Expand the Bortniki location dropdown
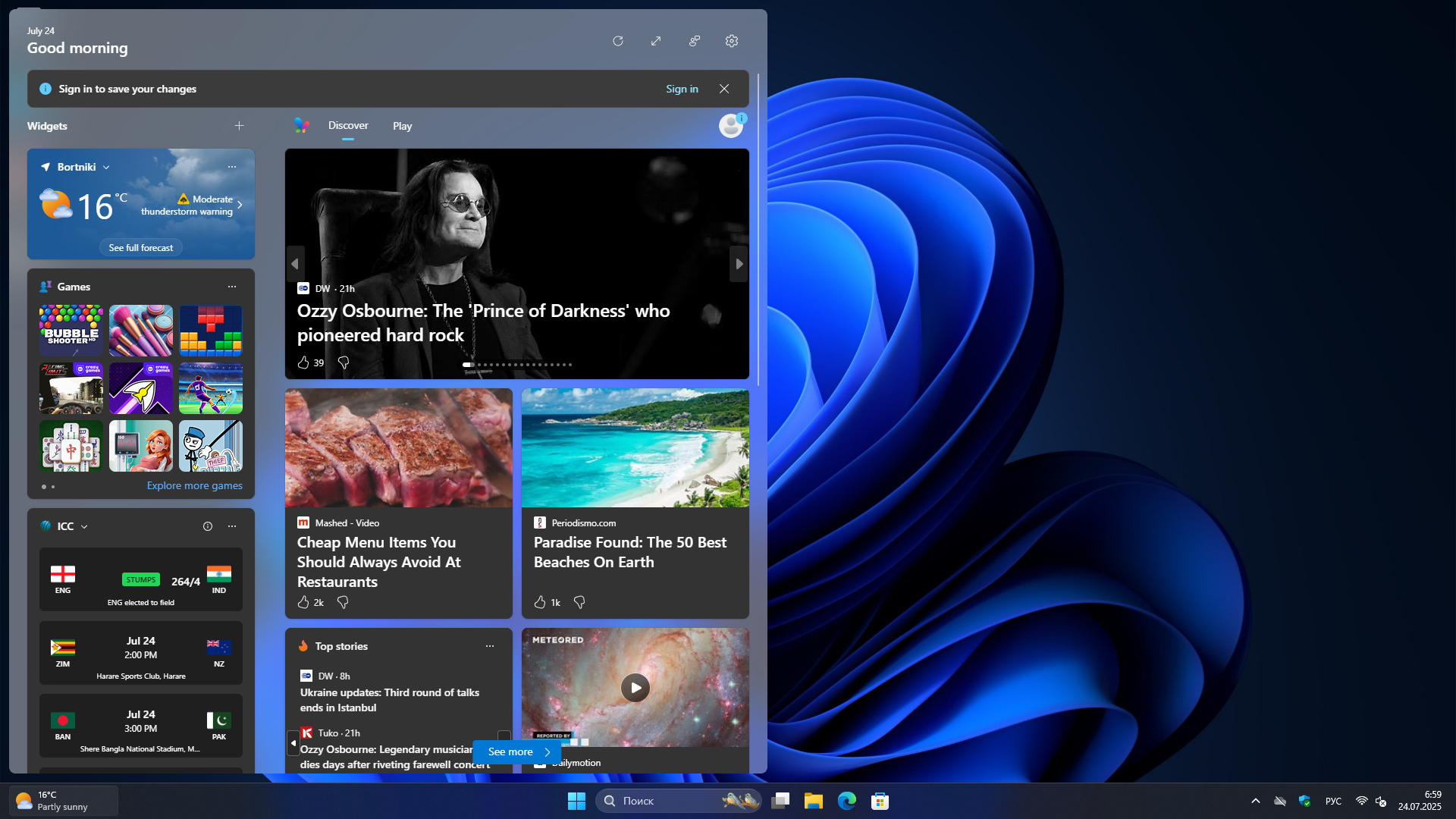1456x819 pixels. (106, 168)
